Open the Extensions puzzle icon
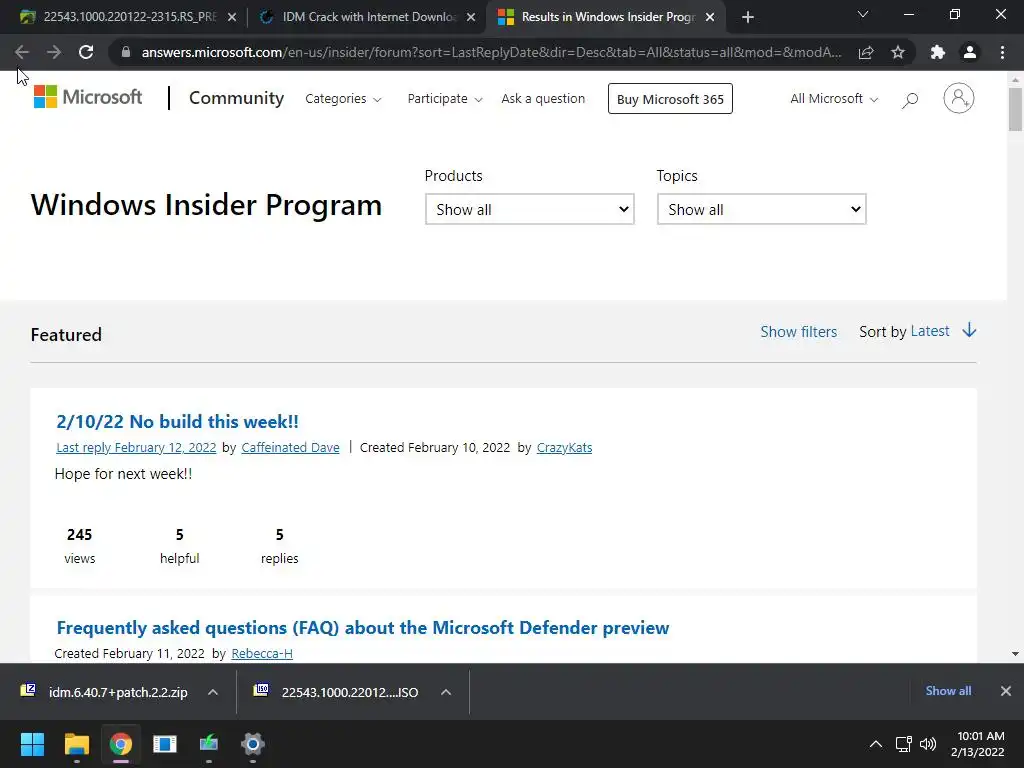 point(938,52)
